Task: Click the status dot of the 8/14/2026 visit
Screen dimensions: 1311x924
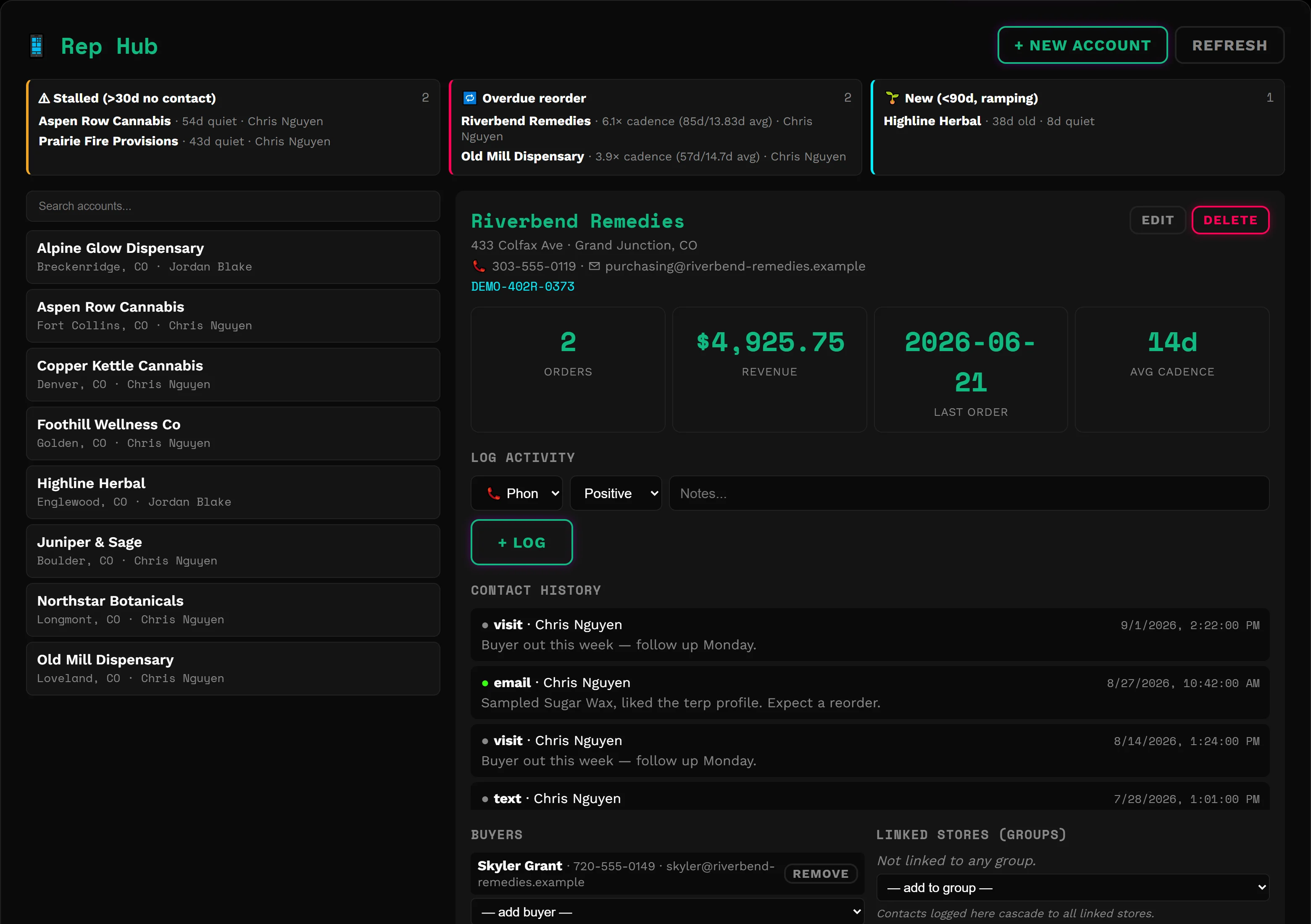Action: [485, 741]
